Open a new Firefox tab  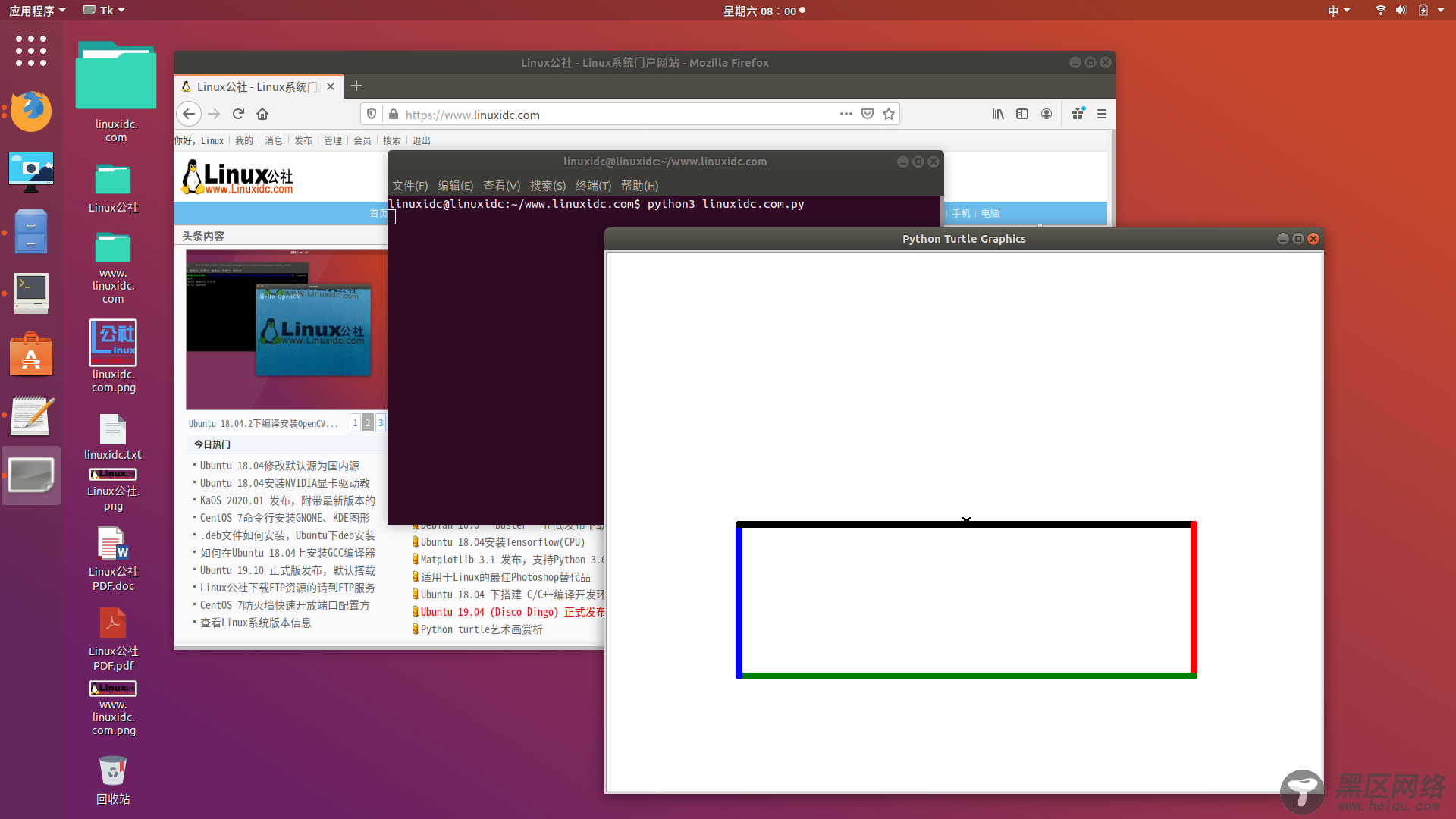point(356,86)
